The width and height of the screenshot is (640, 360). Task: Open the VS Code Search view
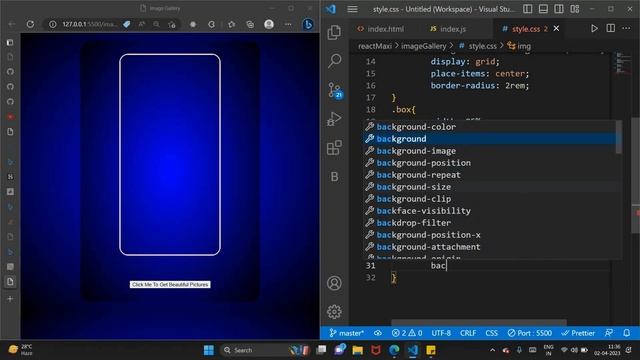tap(334, 61)
